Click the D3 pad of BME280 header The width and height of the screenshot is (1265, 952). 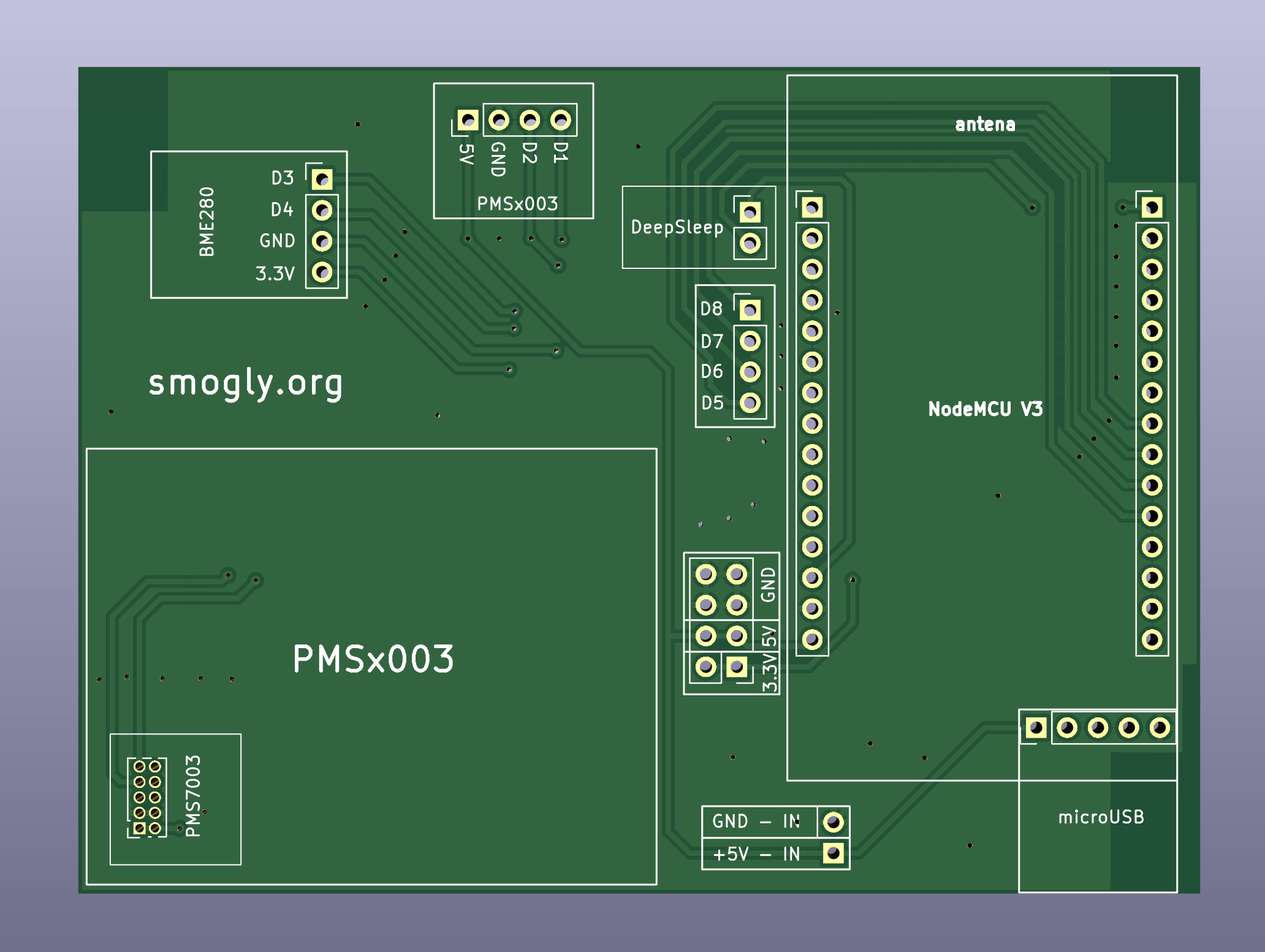(x=322, y=179)
